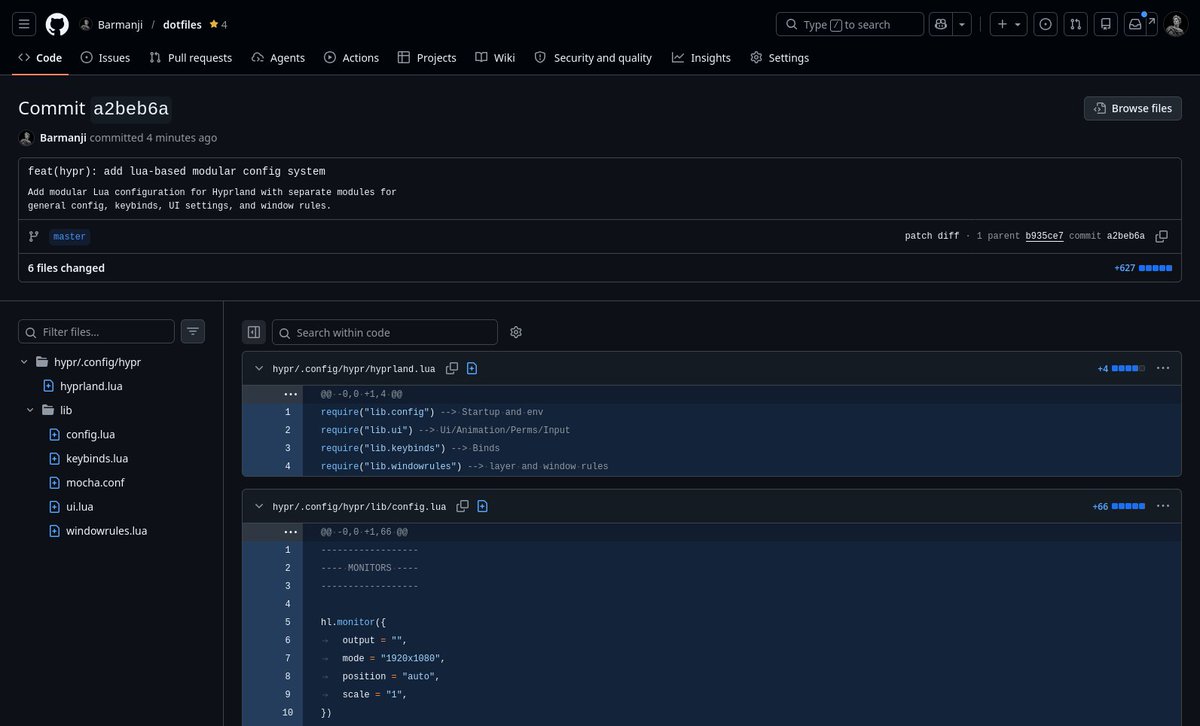
Task: Toggle the file tree side panel
Action: [254, 332]
